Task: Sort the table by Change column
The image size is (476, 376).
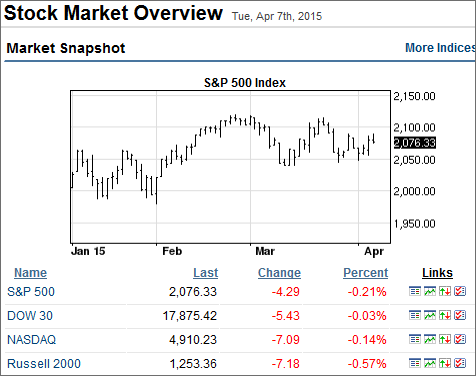Action: point(279,273)
